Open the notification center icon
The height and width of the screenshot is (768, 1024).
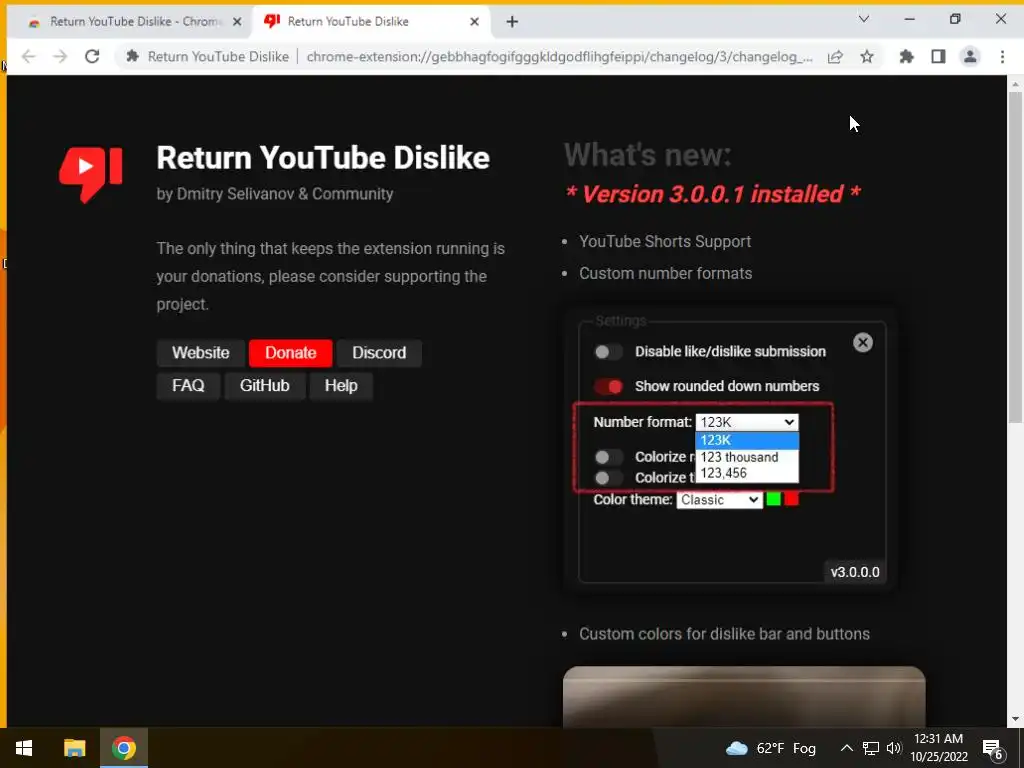[x=993, y=749]
